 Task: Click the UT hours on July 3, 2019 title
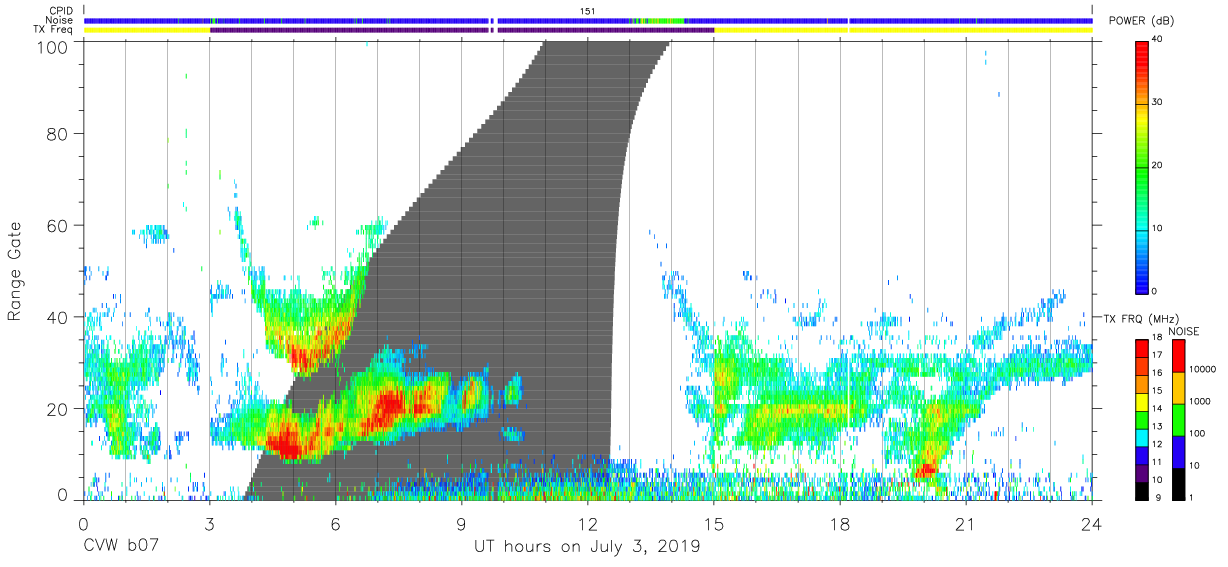click(587, 547)
